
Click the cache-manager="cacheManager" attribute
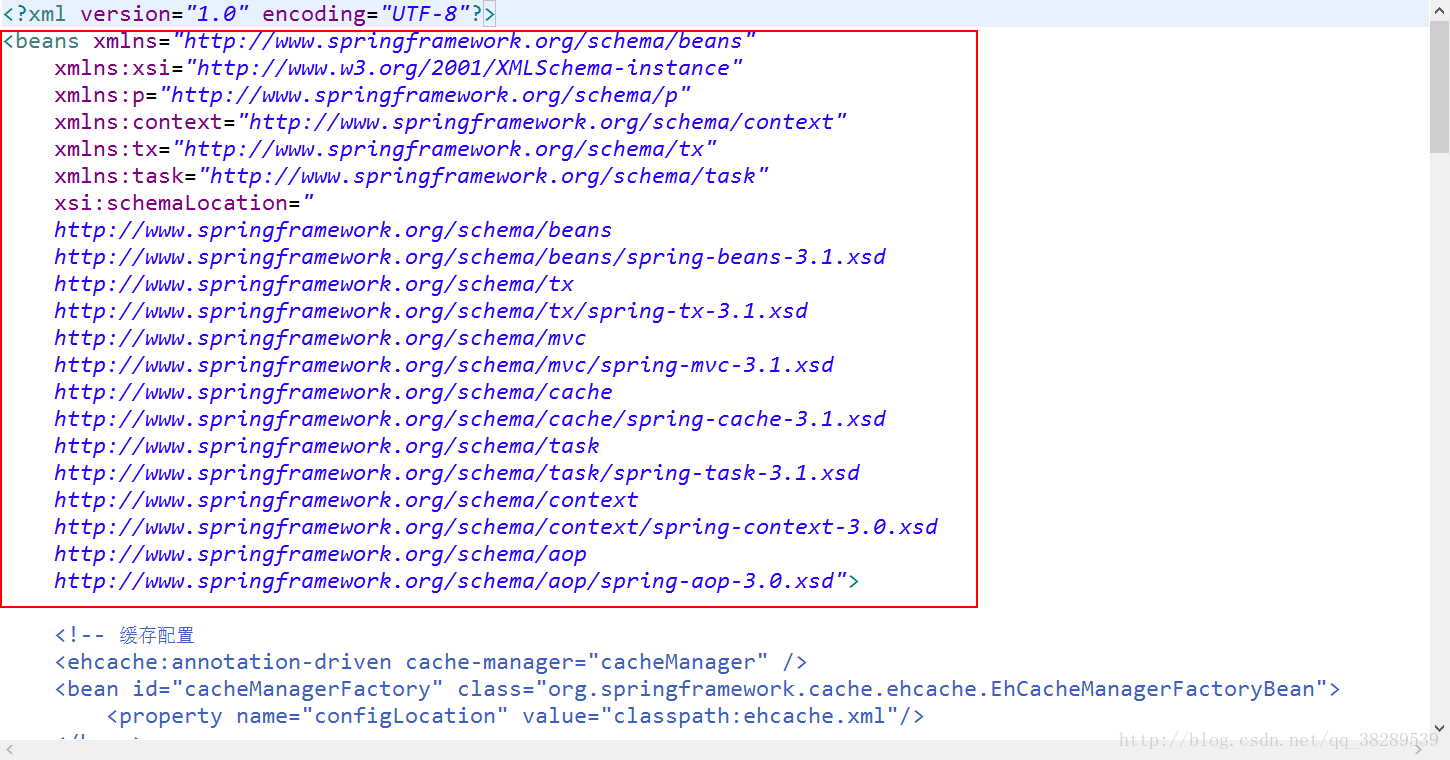[x=587, y=663]
